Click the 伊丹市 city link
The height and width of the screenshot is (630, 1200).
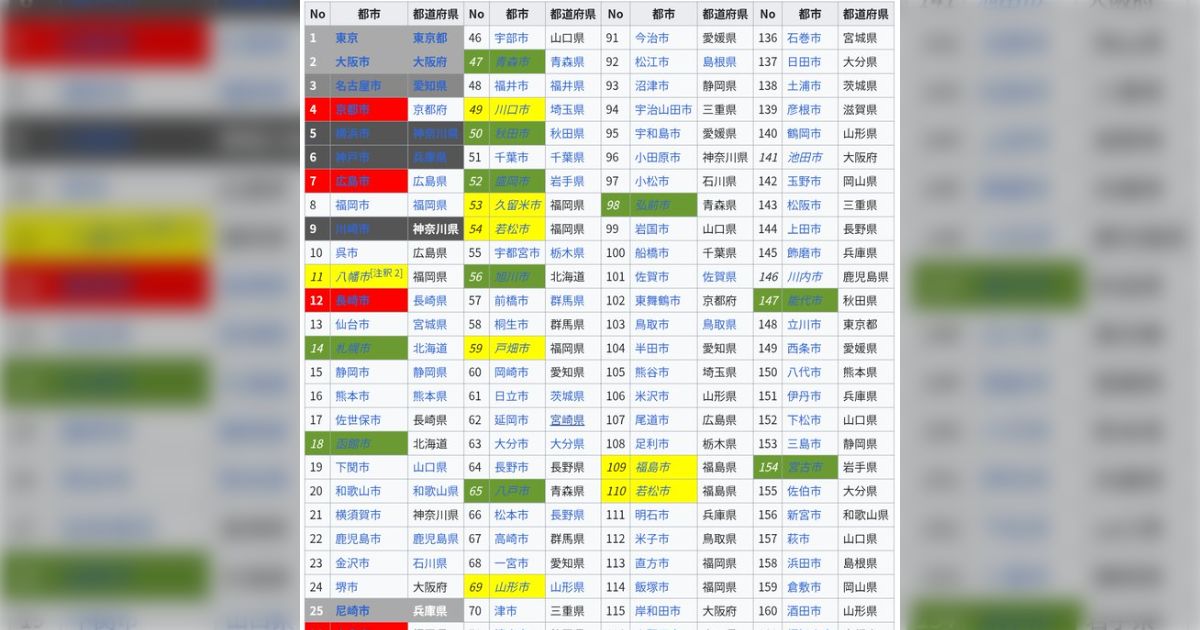coord(804,396)
